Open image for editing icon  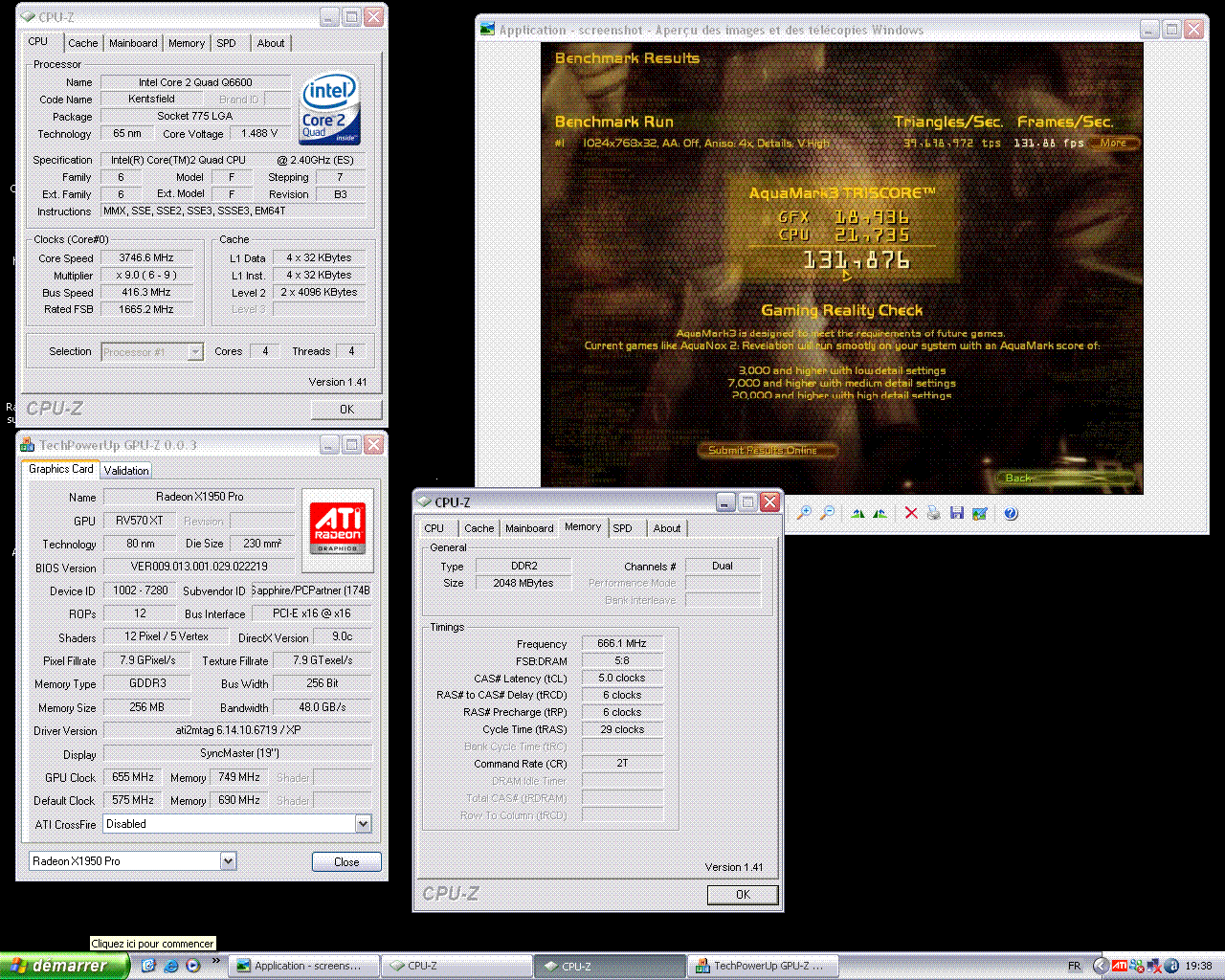(979, 513)
